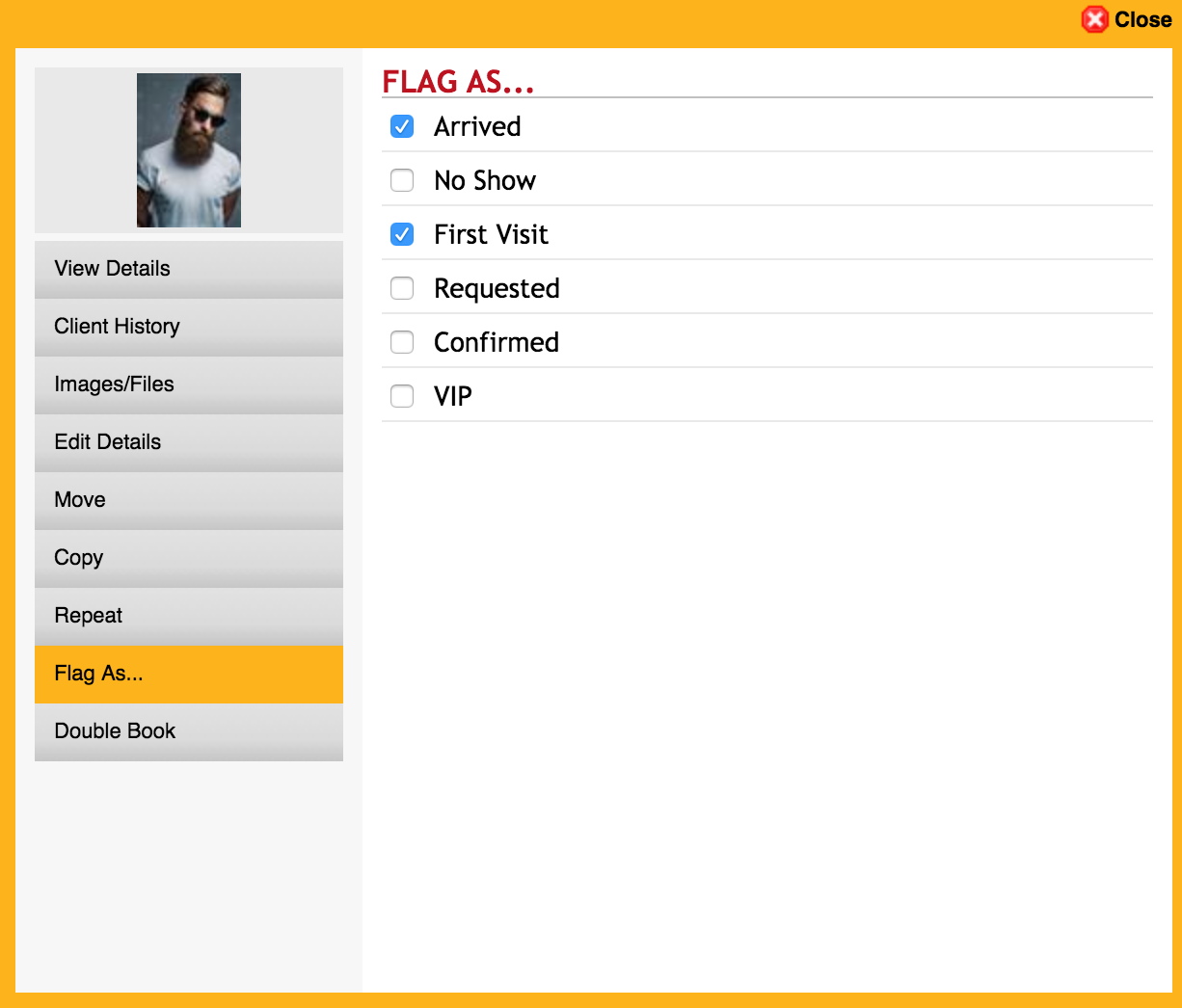The width and height of the screenshot is (1182, 1008).
Task: Select Copy in the sidebar
Action: pos(189,558)
